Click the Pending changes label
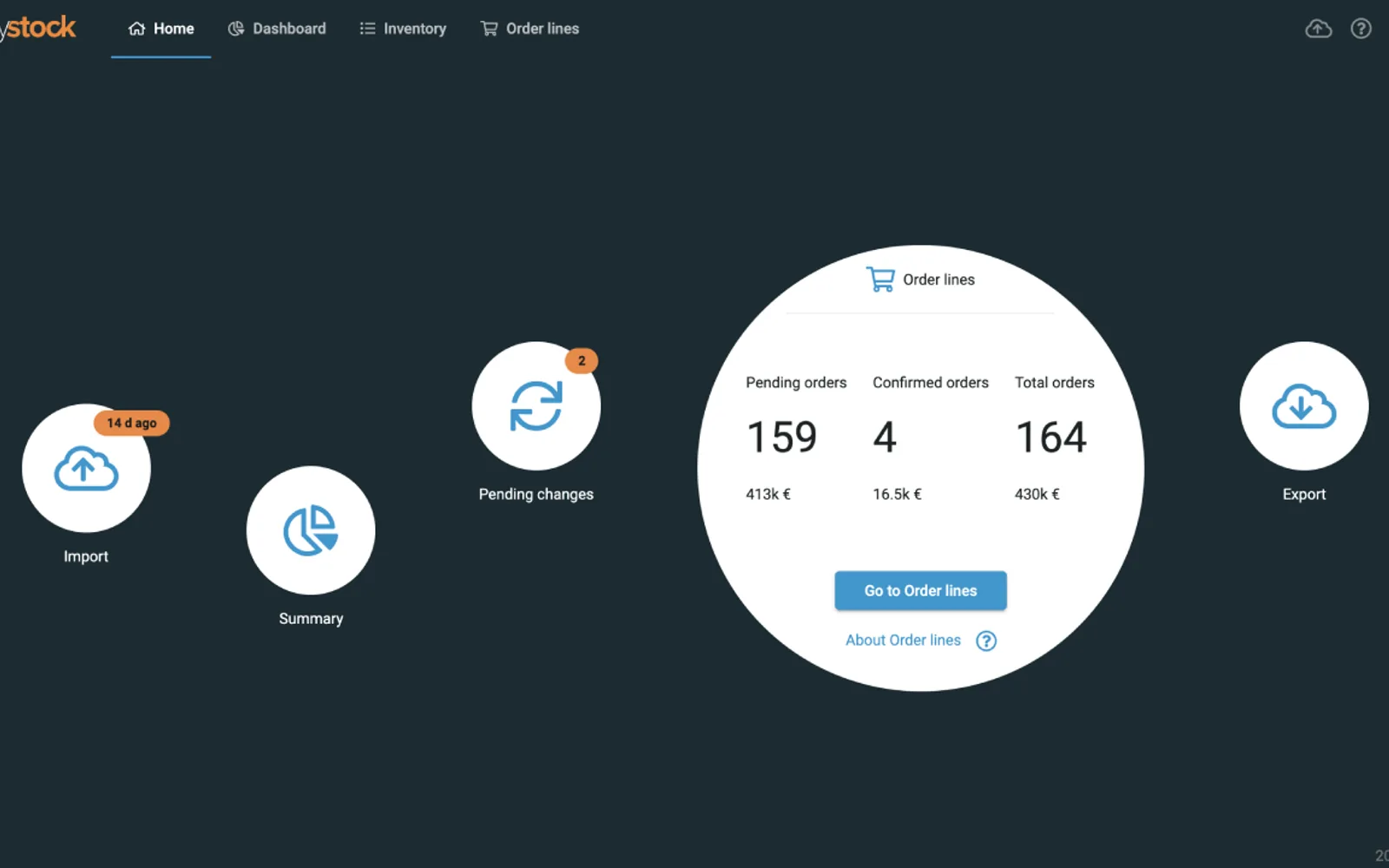 coord(536,494)
